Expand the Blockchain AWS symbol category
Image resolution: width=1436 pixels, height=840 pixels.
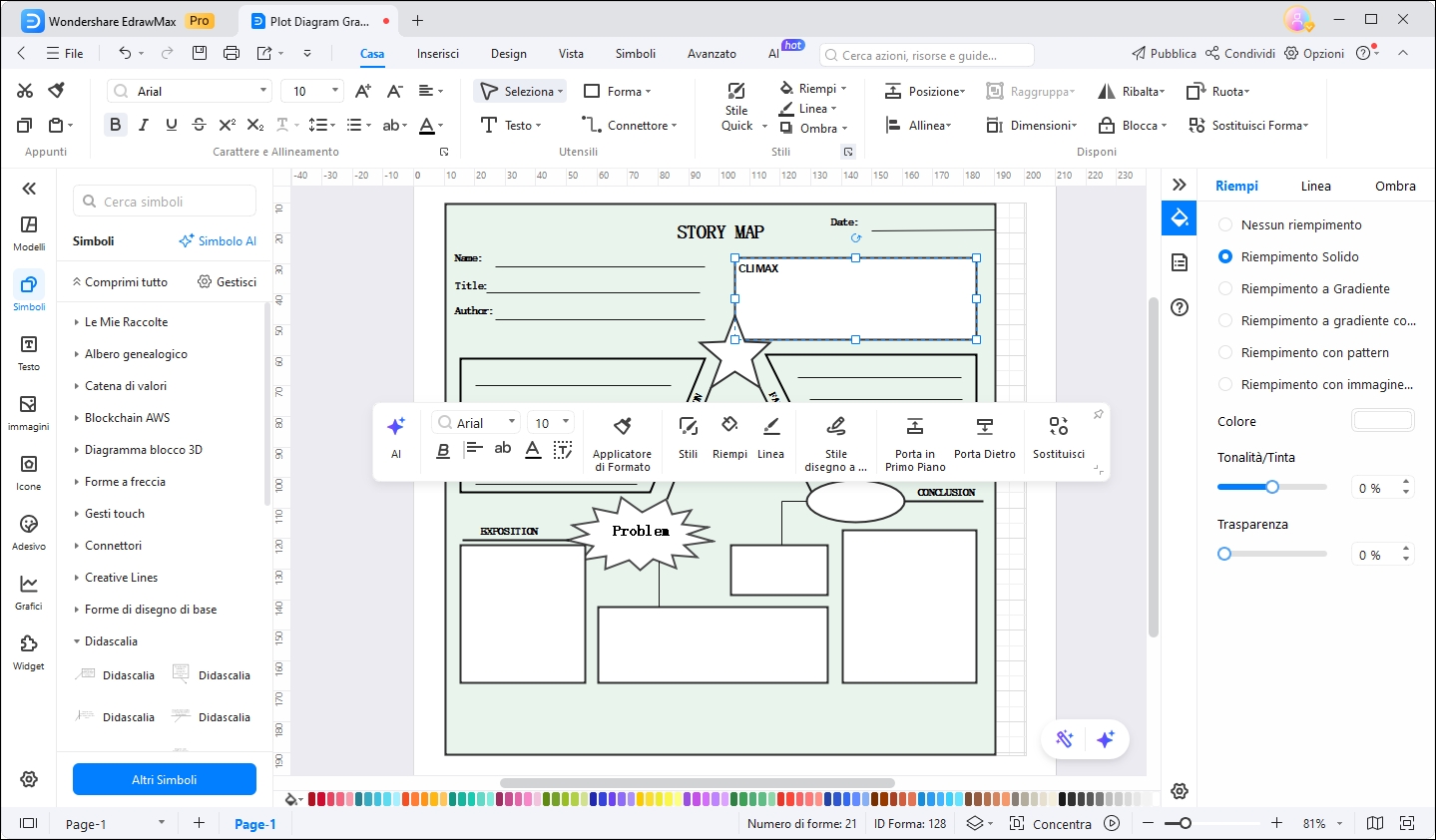point(127,418)
